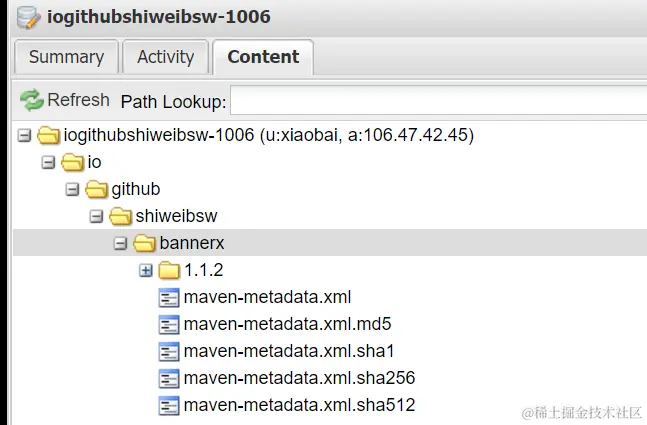Switch to the Summary tab
The width and height of the screenshot is (647, 425).
click(66, 57)
